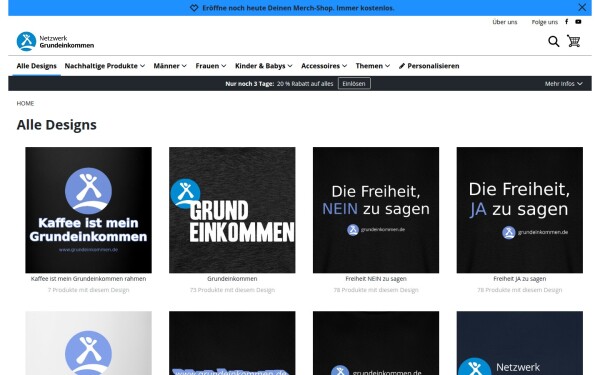Click title Kaffee ist mein Grundeinkommen rahmen

click(x=88, y=279)
